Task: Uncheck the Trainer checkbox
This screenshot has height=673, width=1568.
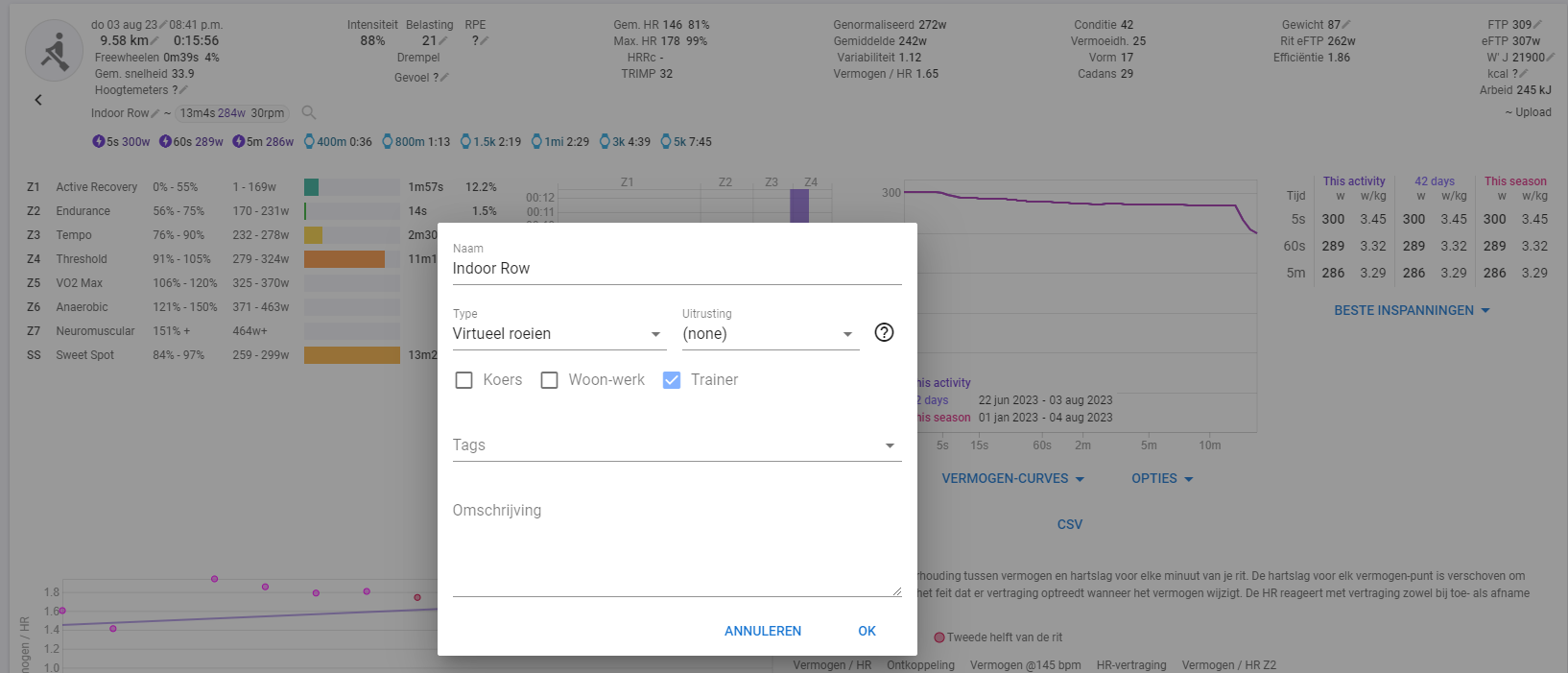Action: click(672, 380)
